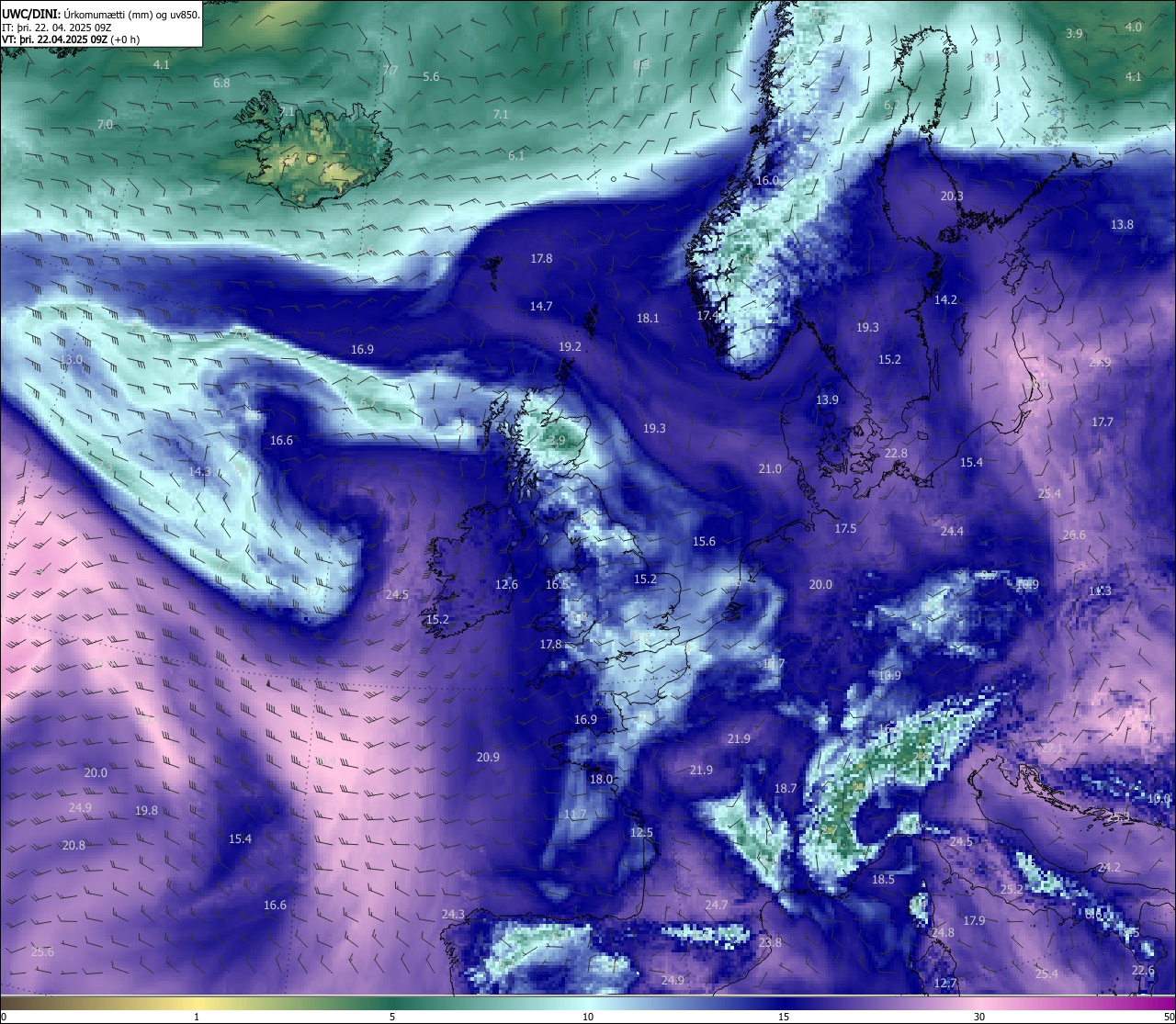This screenshot has width=1176, height=1024.
Task: Select the 14.3 value in Atlantic dry slot
Action: 199,472
